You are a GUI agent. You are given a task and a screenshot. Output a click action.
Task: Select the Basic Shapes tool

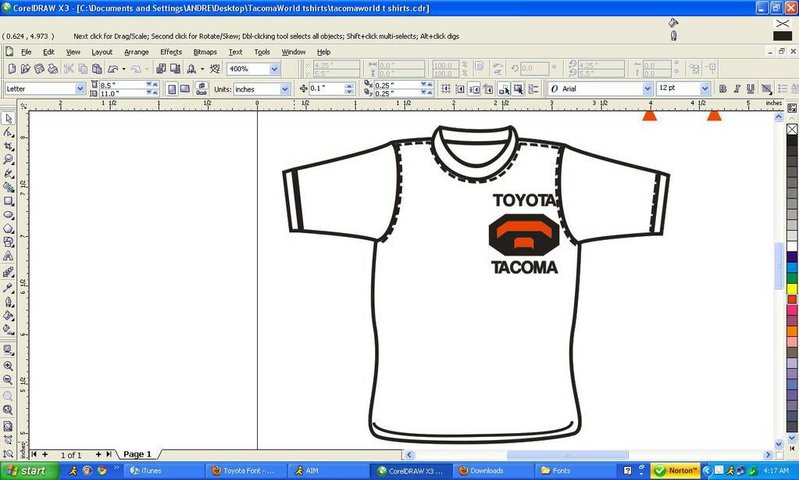pos(8,243)
